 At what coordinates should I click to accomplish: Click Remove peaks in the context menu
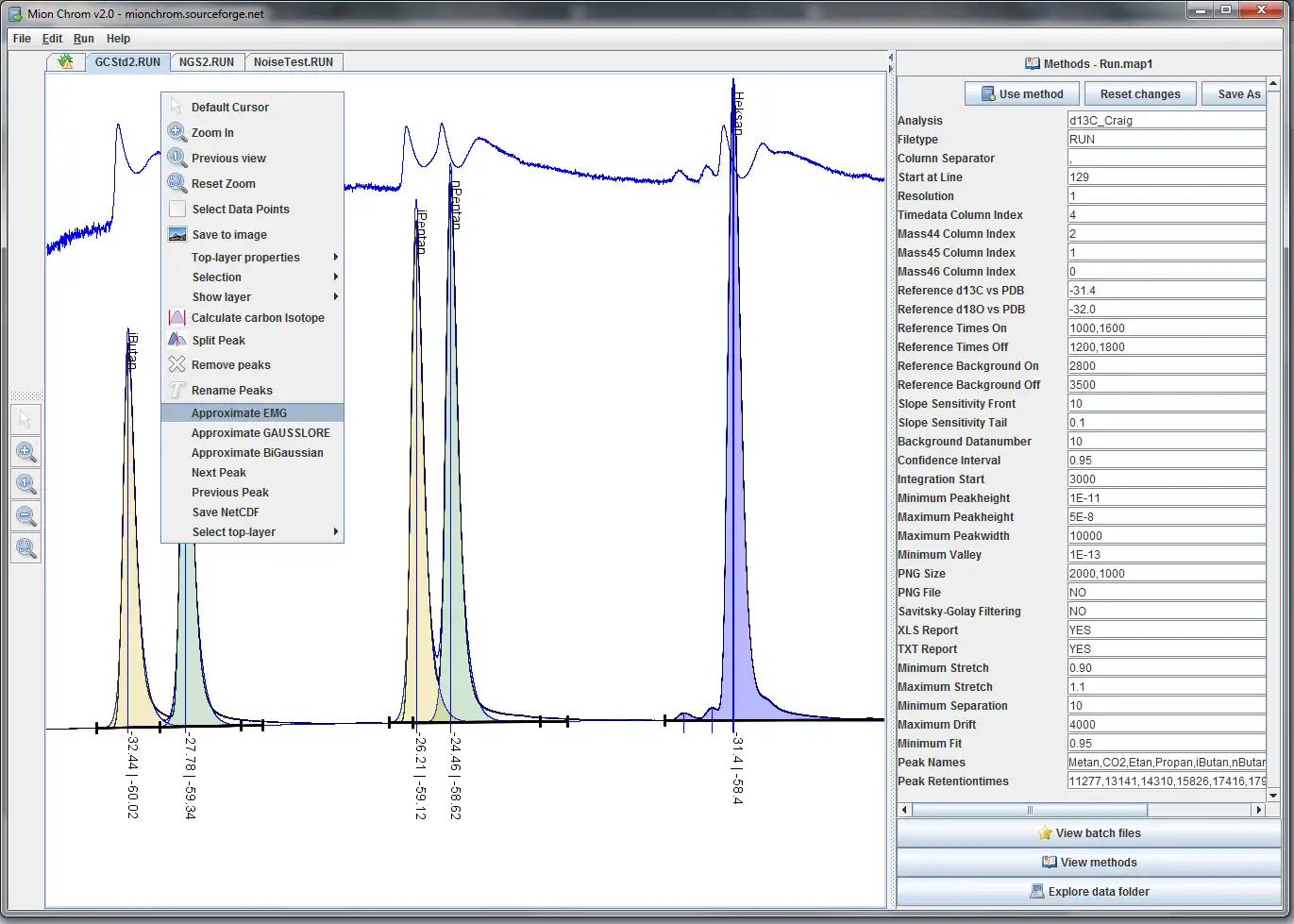click(230, 365)
